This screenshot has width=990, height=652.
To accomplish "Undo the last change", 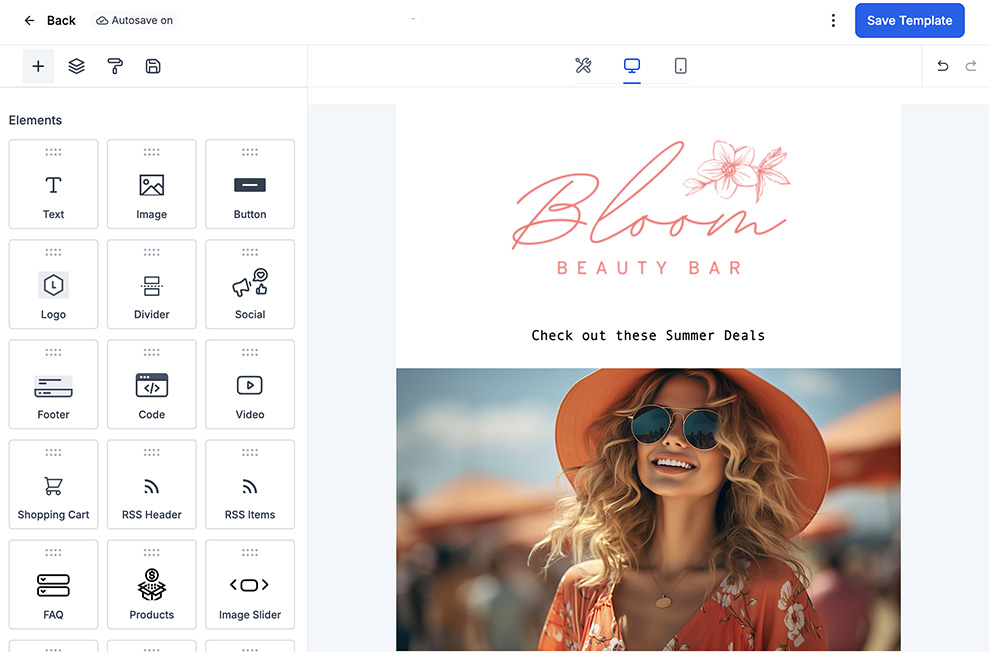I will [x=941, y=65].
